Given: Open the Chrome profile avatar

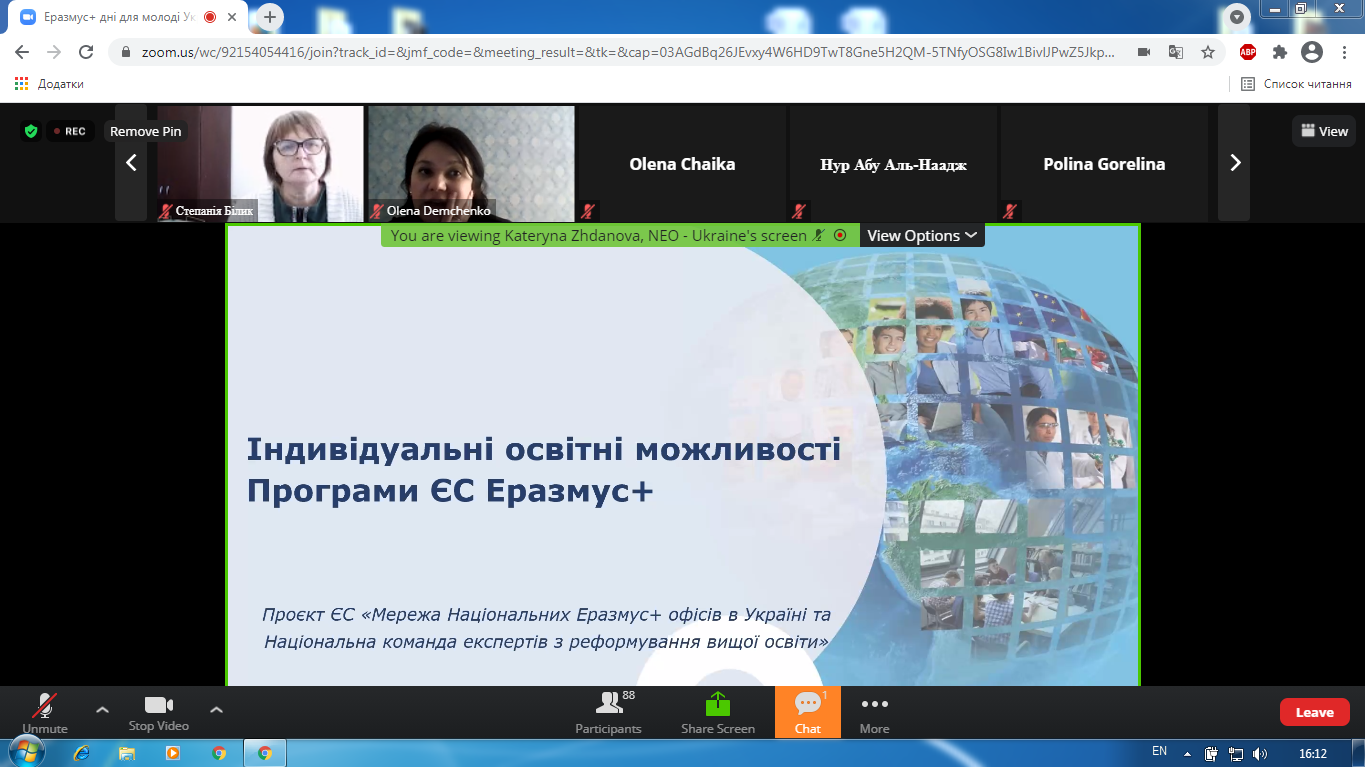Looking at the screenshot, I should tap(1312, 52).
